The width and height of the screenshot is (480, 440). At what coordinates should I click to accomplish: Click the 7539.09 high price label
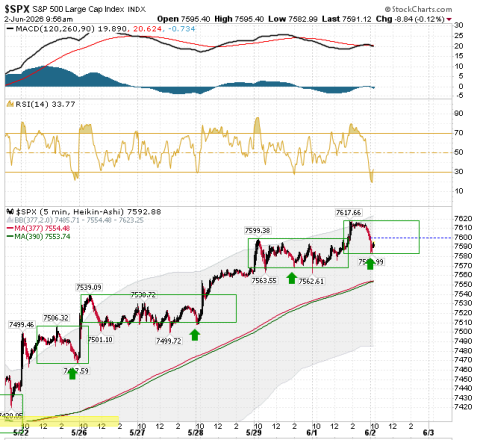[89, 287]
